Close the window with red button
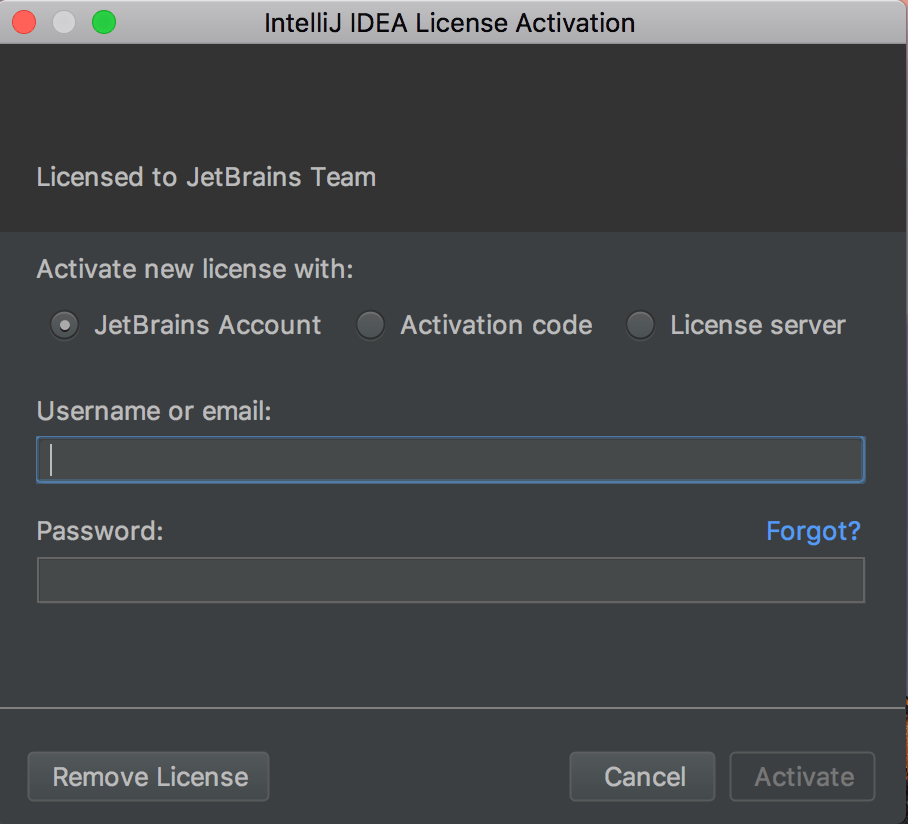The width and height of the screenshot is (908, 824). (x=24, y=21)
